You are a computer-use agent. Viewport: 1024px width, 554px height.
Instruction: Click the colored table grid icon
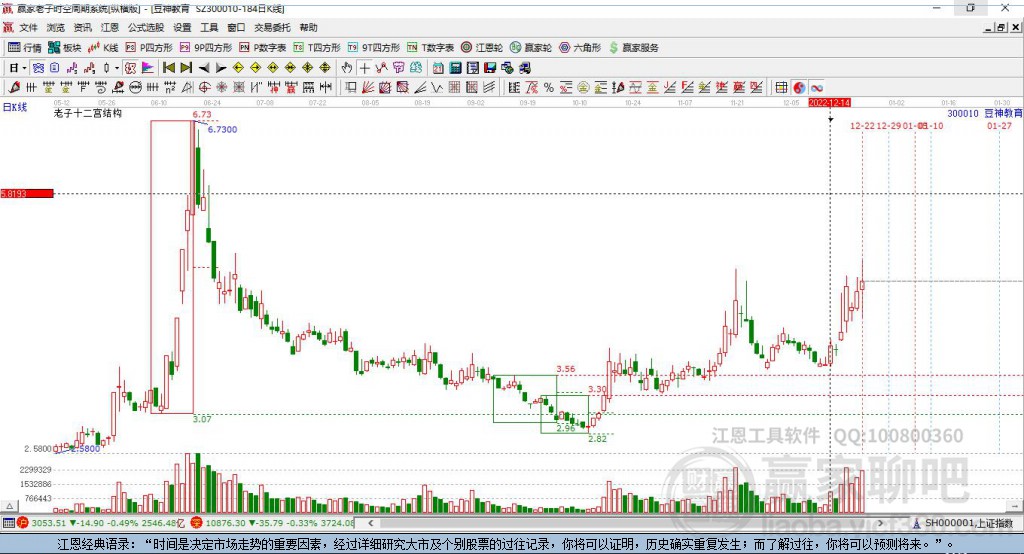pyautogui.click(x=781, y=88)
